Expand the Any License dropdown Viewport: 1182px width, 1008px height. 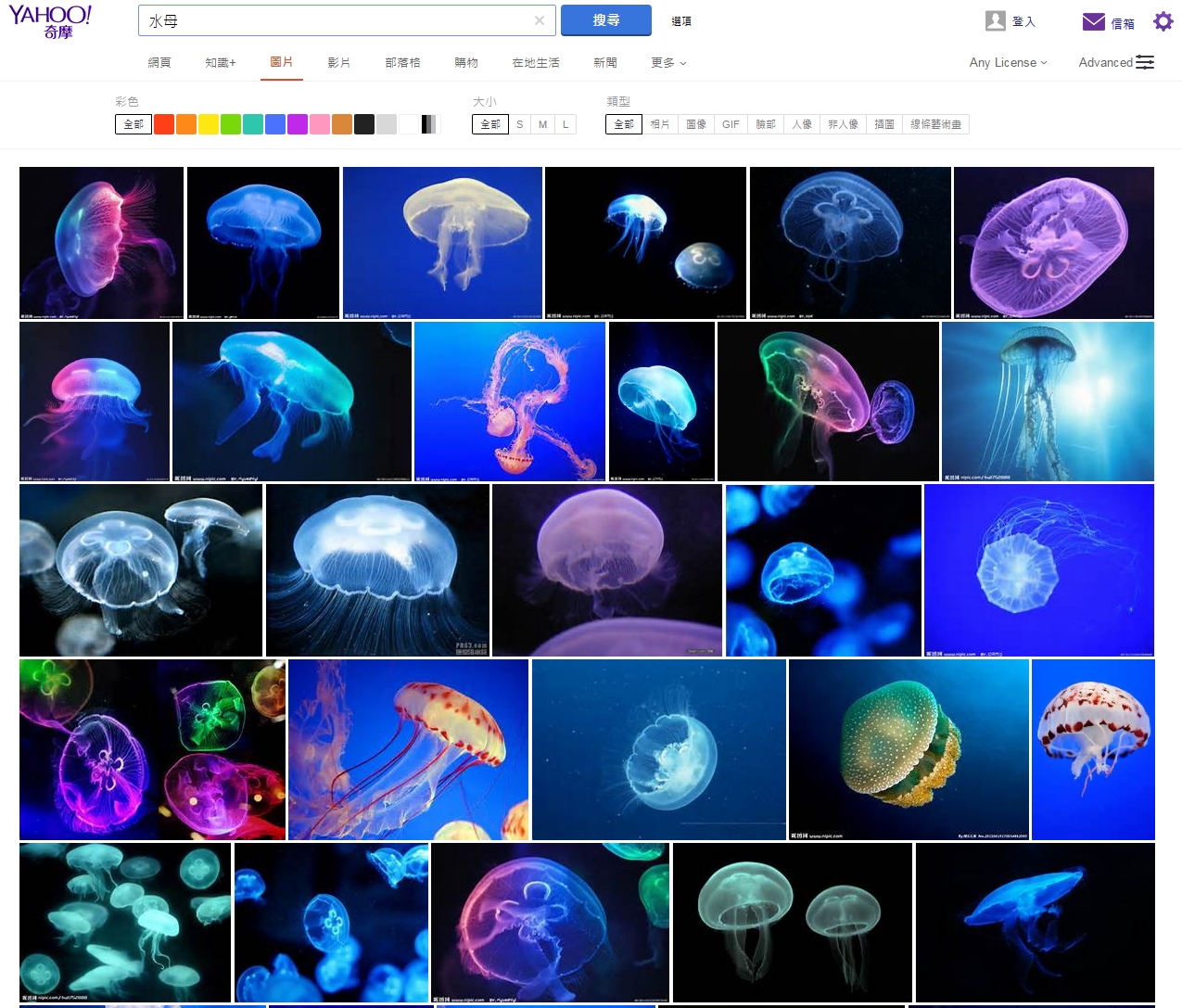pos(1008,62)
